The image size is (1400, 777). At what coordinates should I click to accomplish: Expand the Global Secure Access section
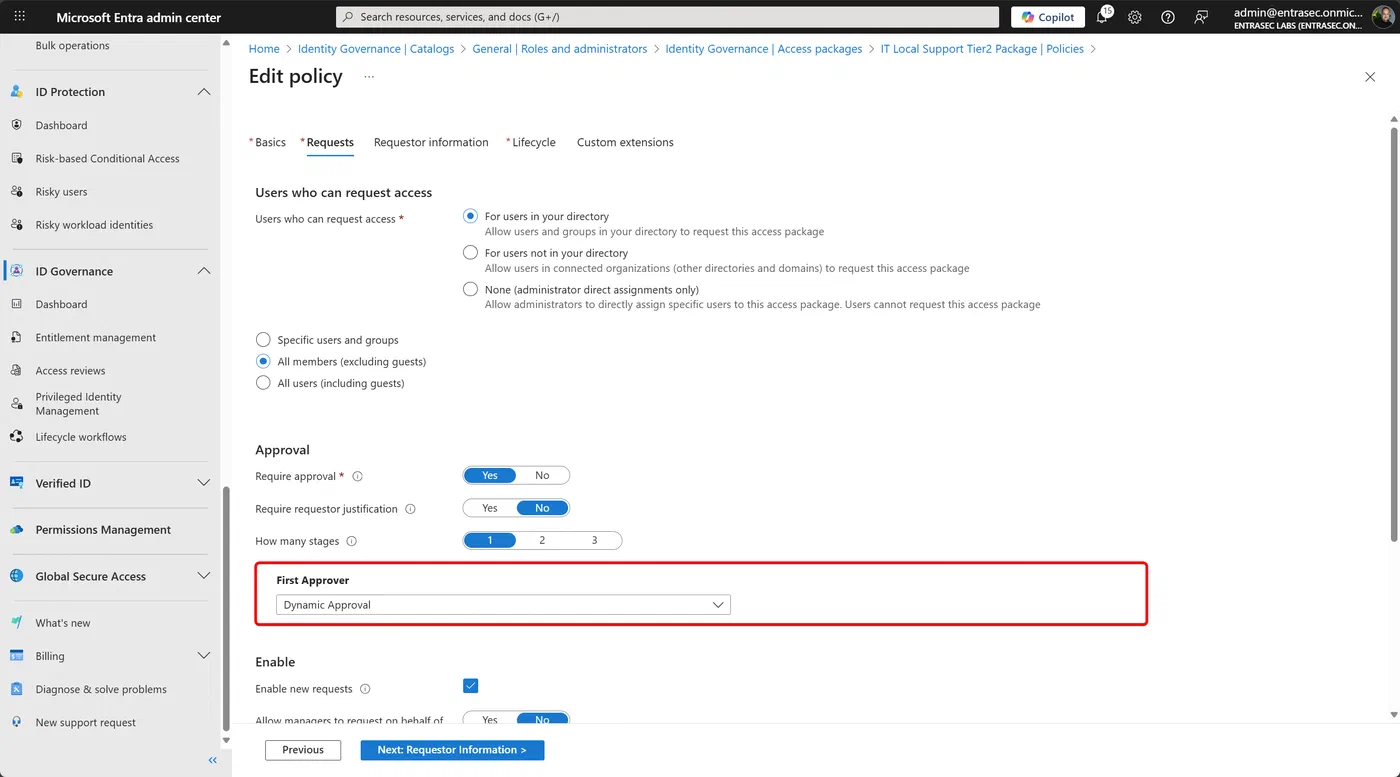point(204,576)
